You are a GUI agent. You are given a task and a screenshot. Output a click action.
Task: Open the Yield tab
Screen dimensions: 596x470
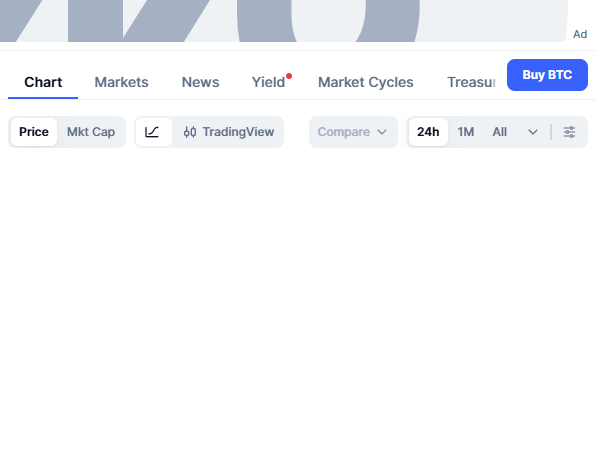click(268, 82)
